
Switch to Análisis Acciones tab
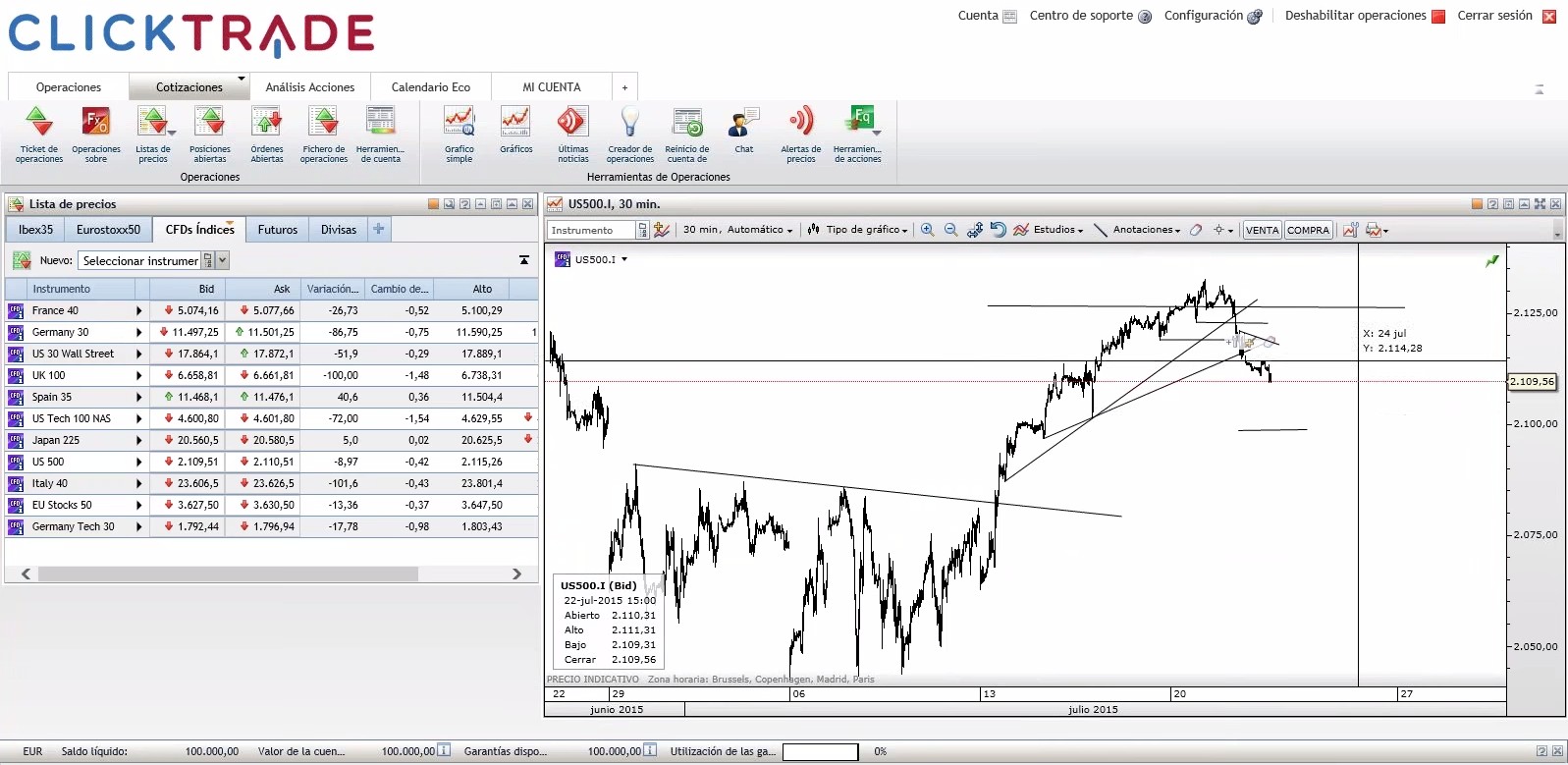tap(309, 86)
